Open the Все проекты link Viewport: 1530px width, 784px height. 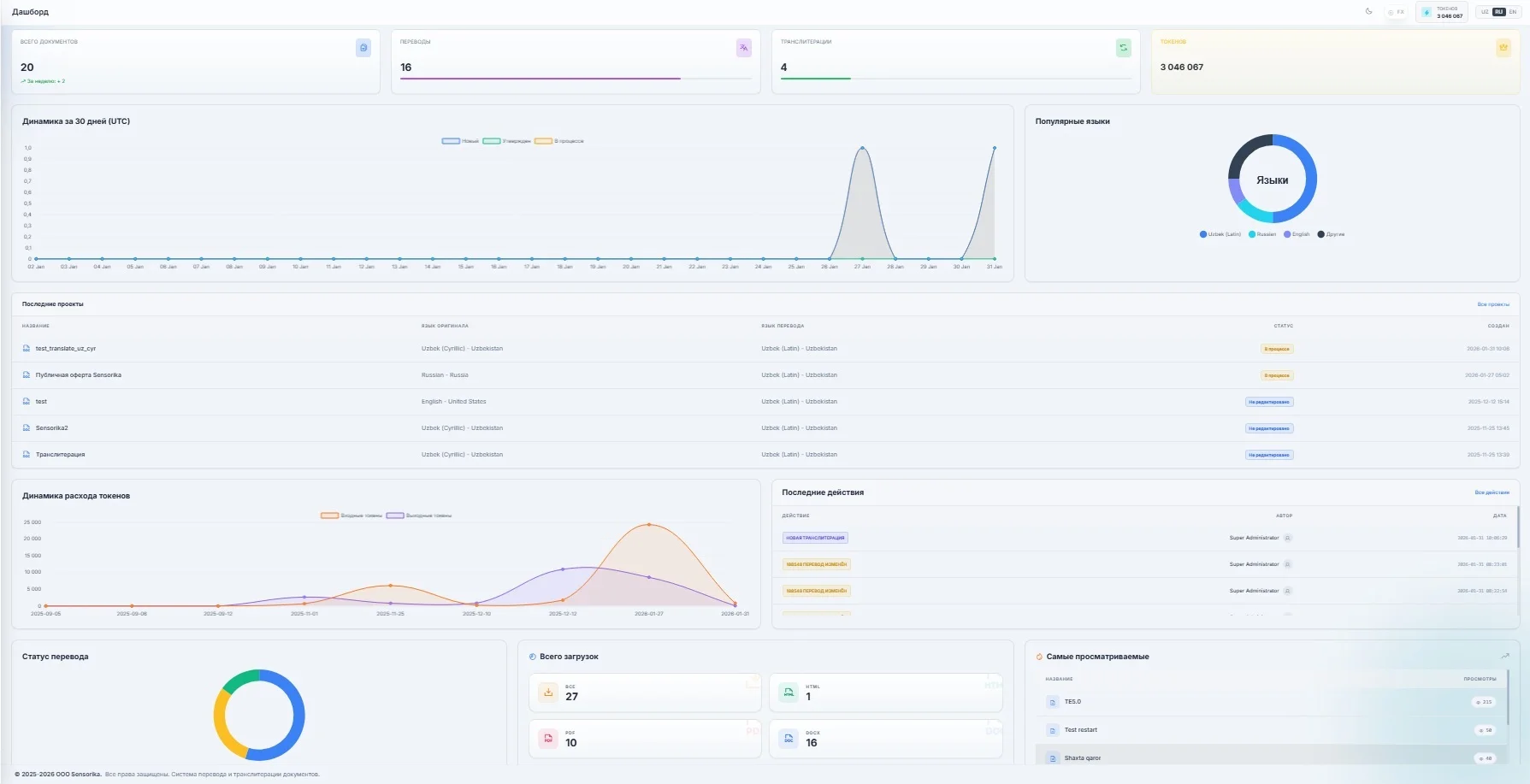point(1492,304)
